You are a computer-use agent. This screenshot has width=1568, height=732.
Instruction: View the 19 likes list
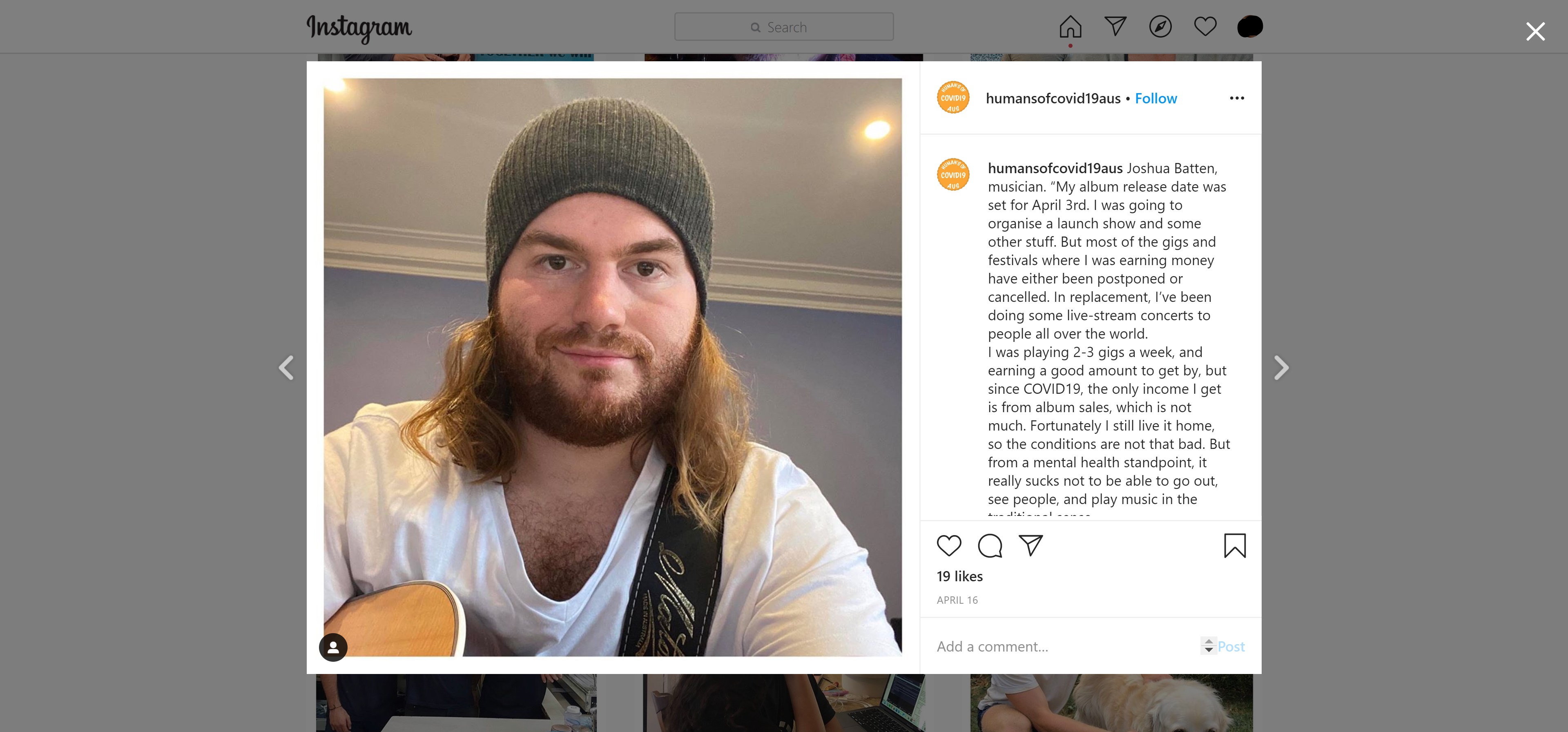959,576
